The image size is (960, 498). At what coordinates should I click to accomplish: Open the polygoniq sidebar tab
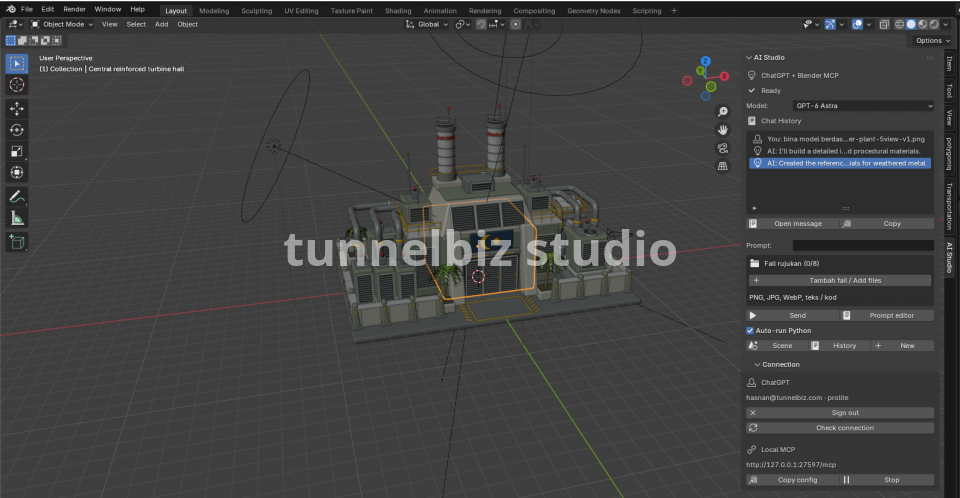point(950,154)
